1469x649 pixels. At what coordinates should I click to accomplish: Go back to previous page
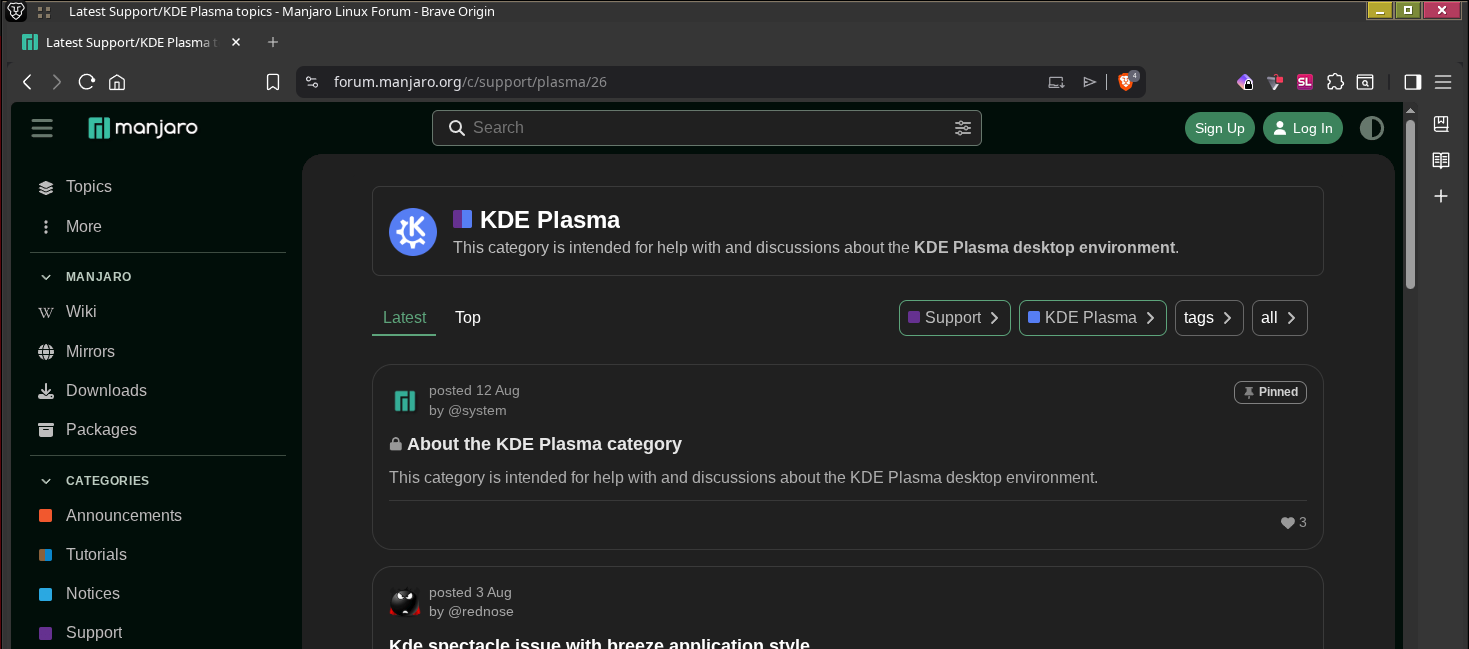coord(28,82)
